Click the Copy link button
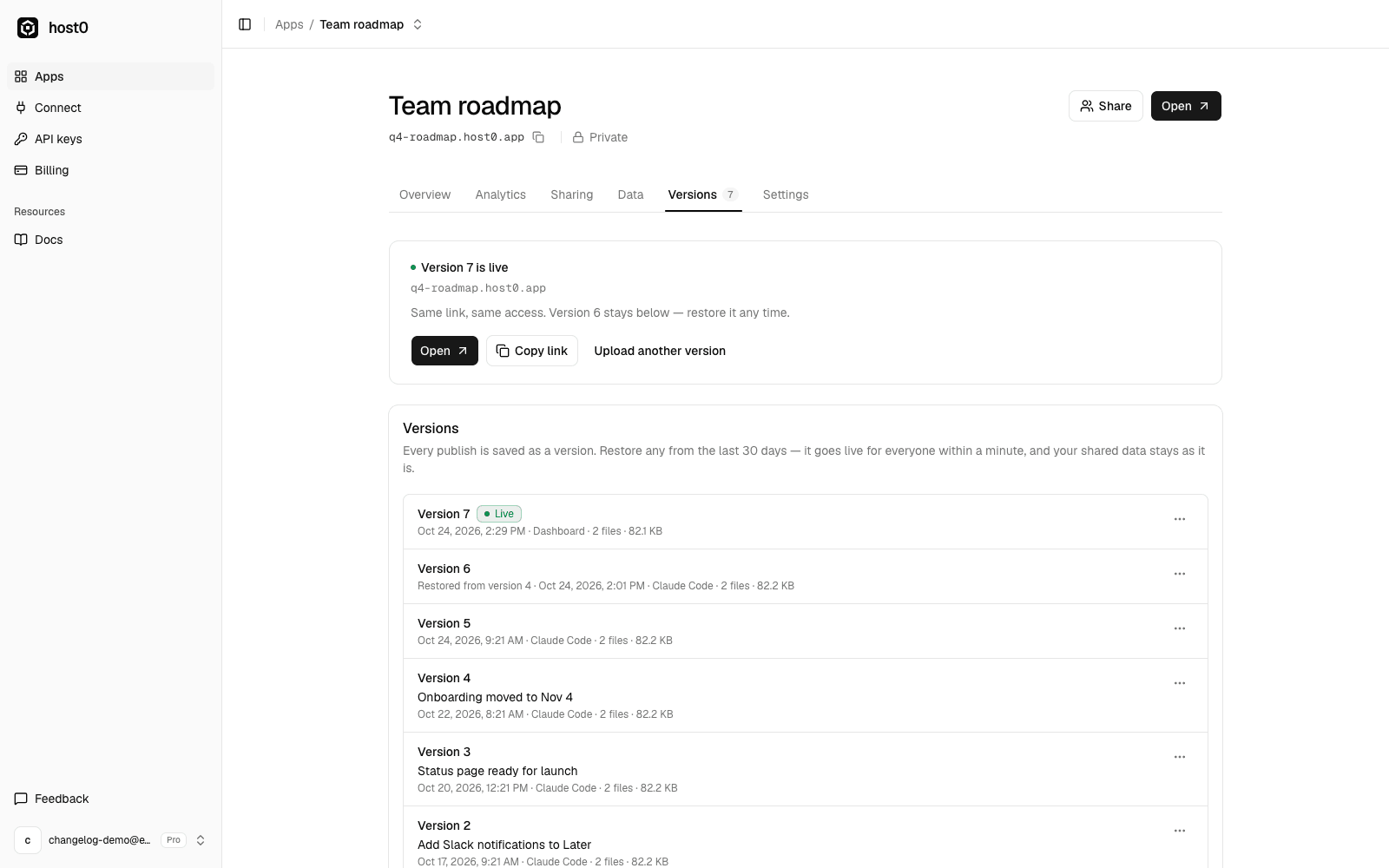The image size is (1389, 868). [532, 351]
